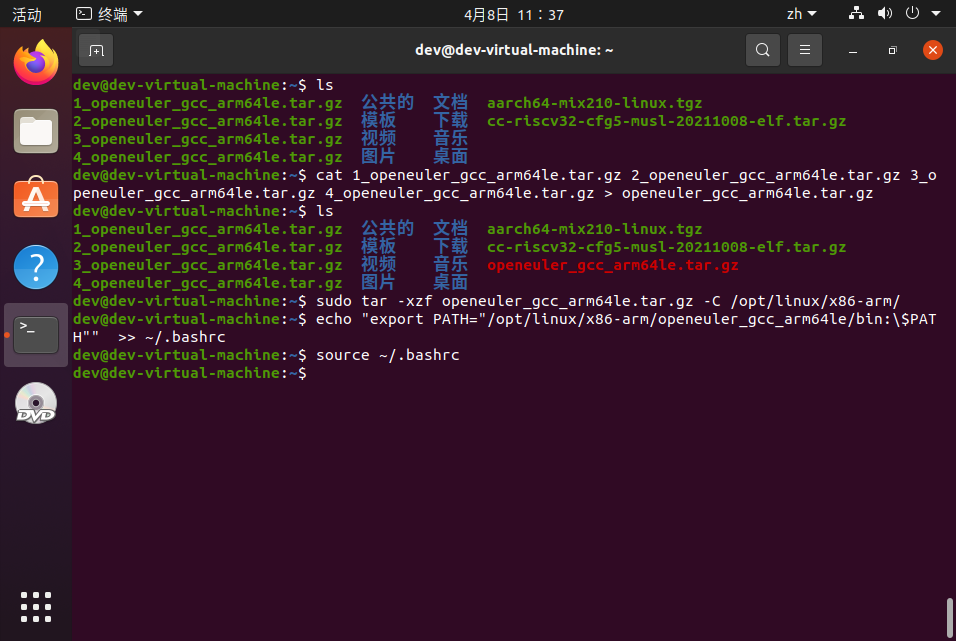This screenshot has height=641, width=956.
Task: Open the terminal hamburger menu
Action: (x=804, y=50)
